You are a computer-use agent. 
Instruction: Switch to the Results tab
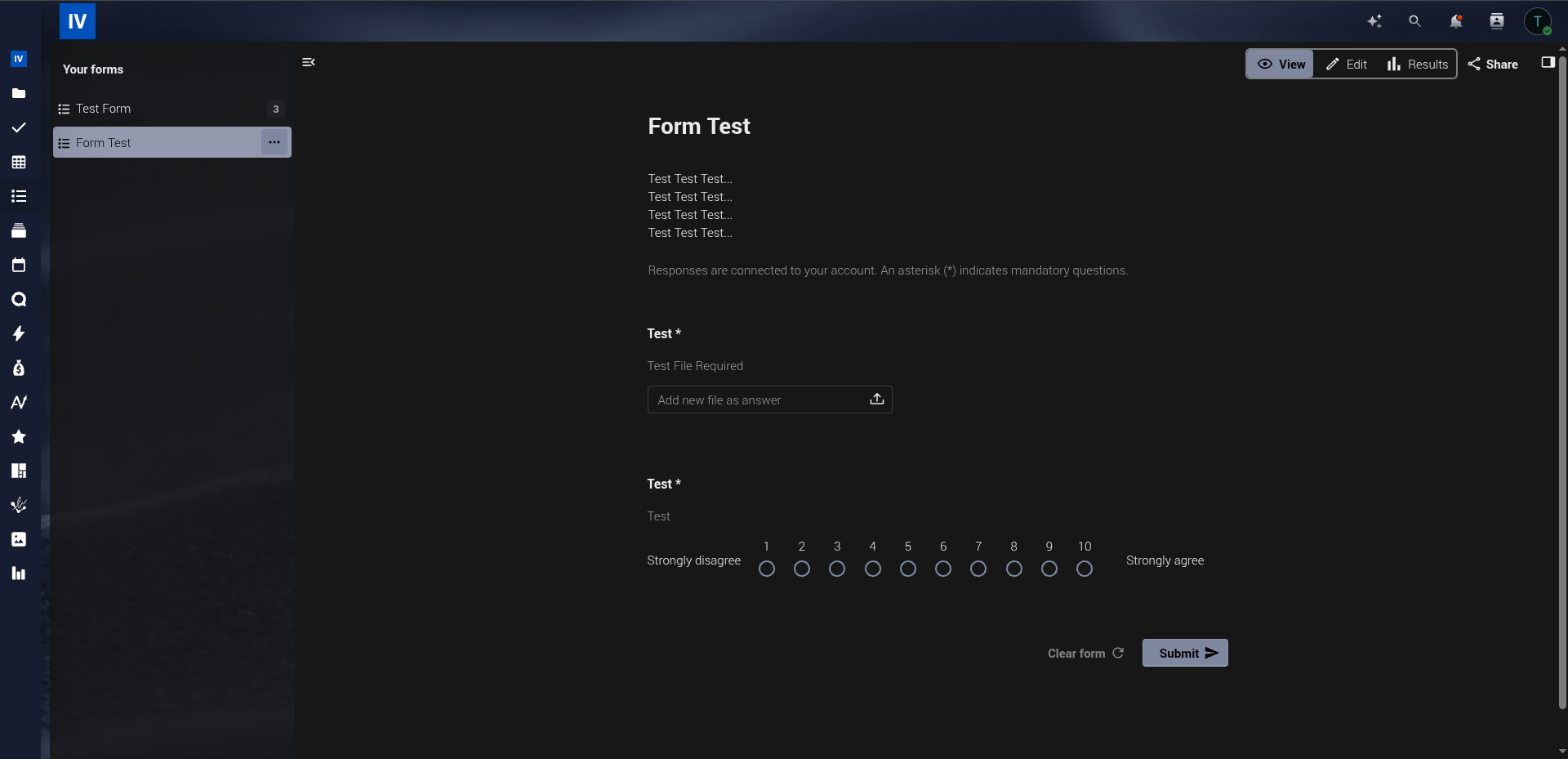point(1418,65)
